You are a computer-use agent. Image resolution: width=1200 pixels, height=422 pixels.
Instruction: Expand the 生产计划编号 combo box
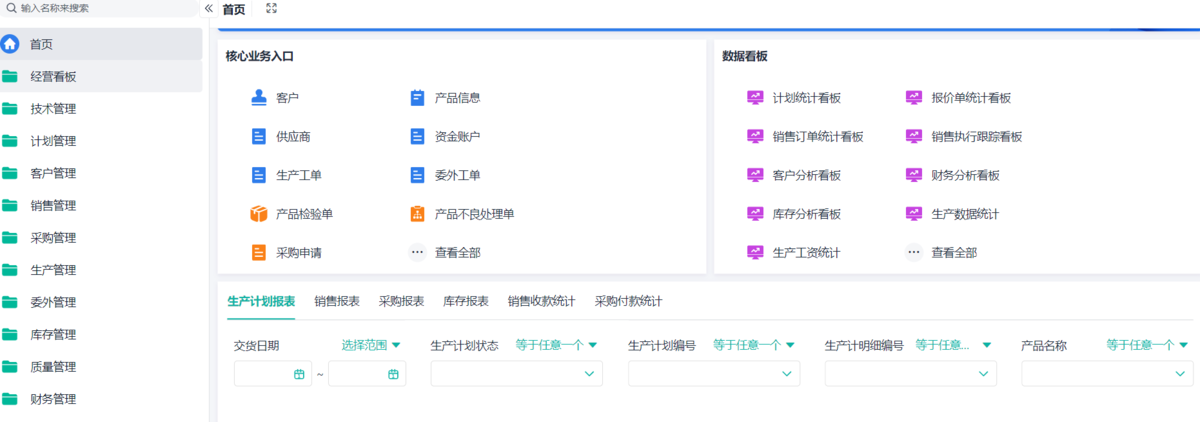click(713, 374)
